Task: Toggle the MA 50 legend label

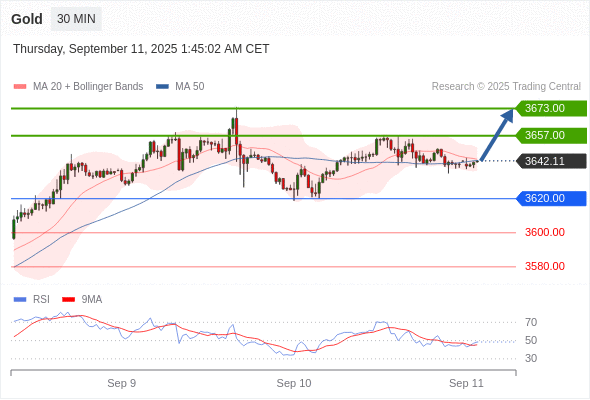Action: click(190, 87)
